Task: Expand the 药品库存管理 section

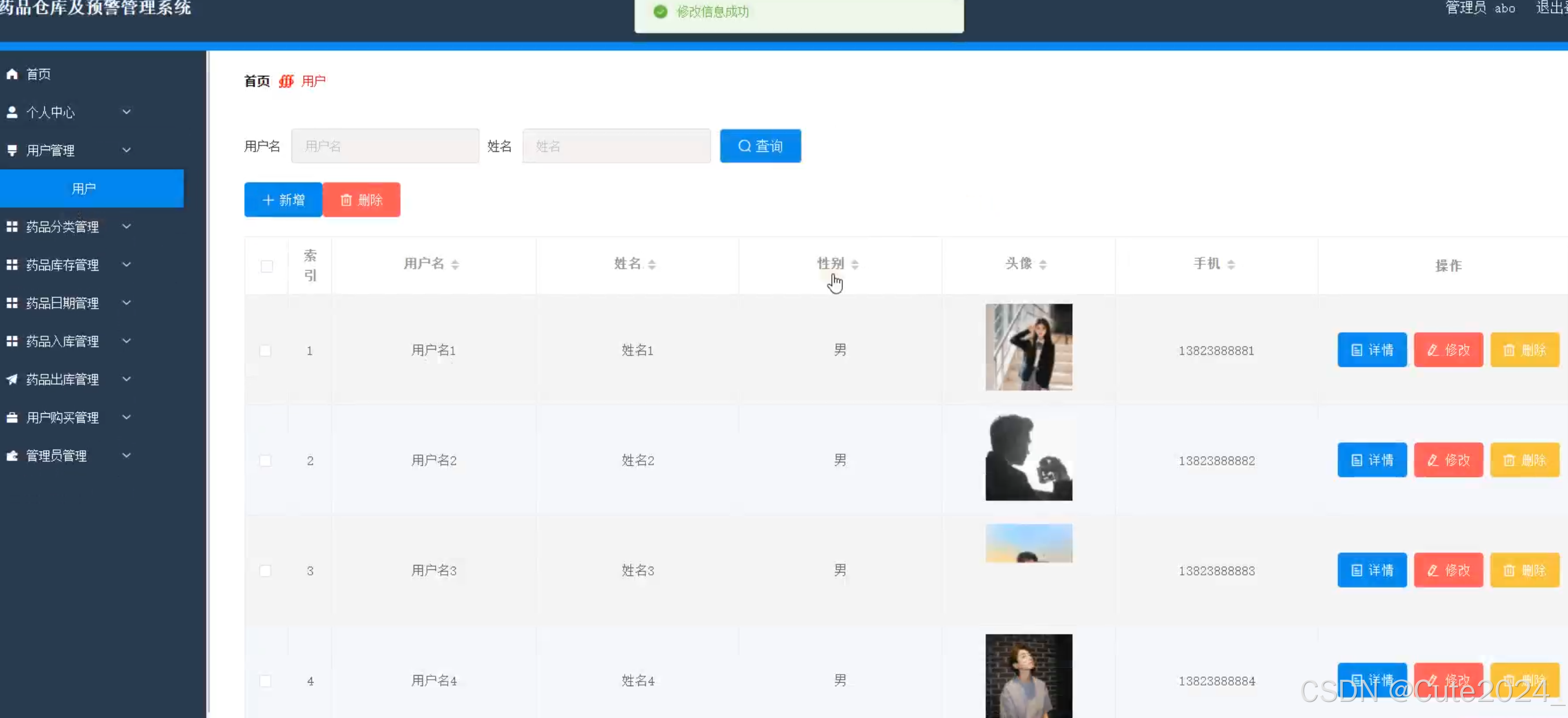Action: (x=127, y=265)
